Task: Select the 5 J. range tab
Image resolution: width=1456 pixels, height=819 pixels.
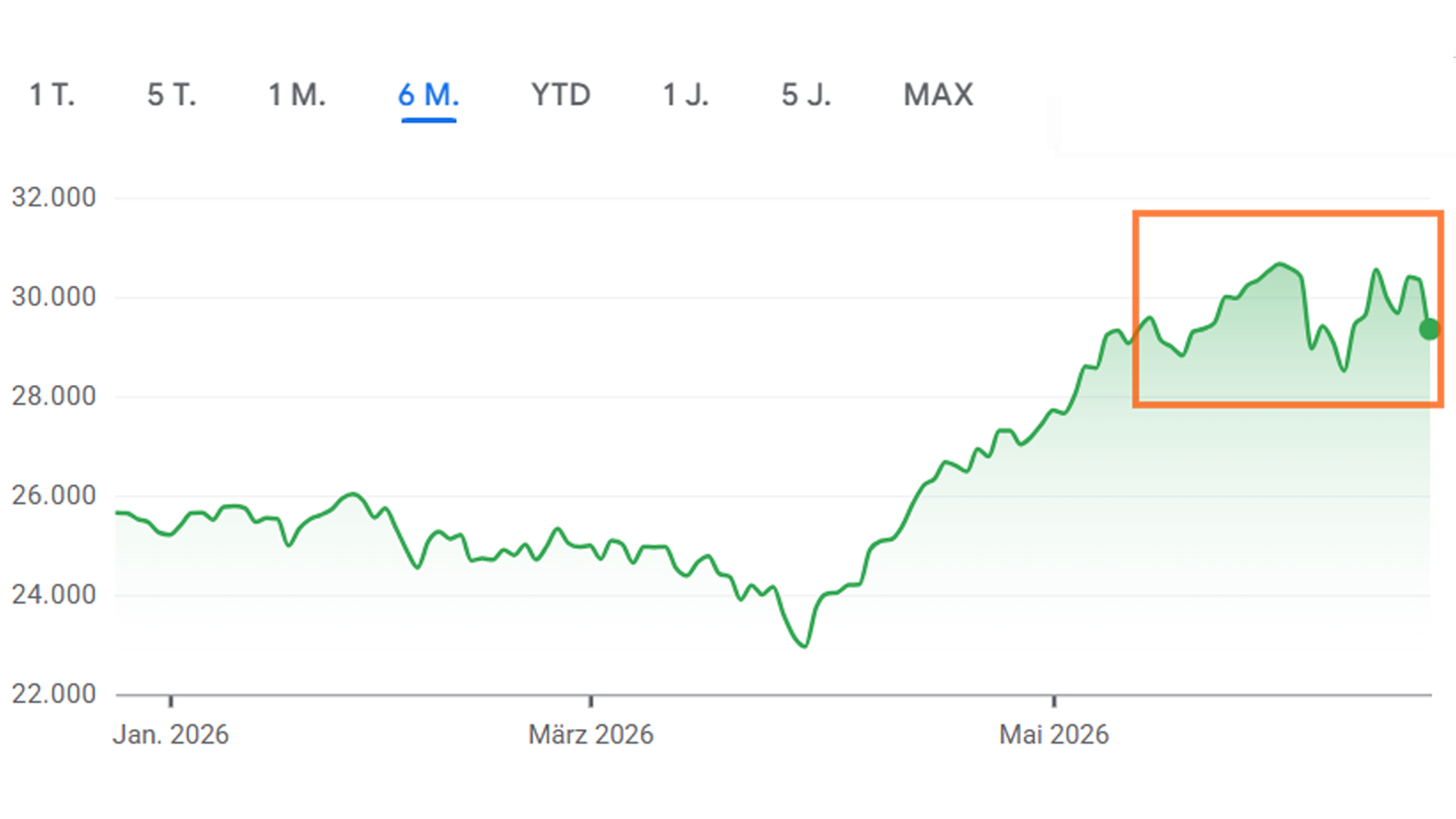Action: point(806,95)
